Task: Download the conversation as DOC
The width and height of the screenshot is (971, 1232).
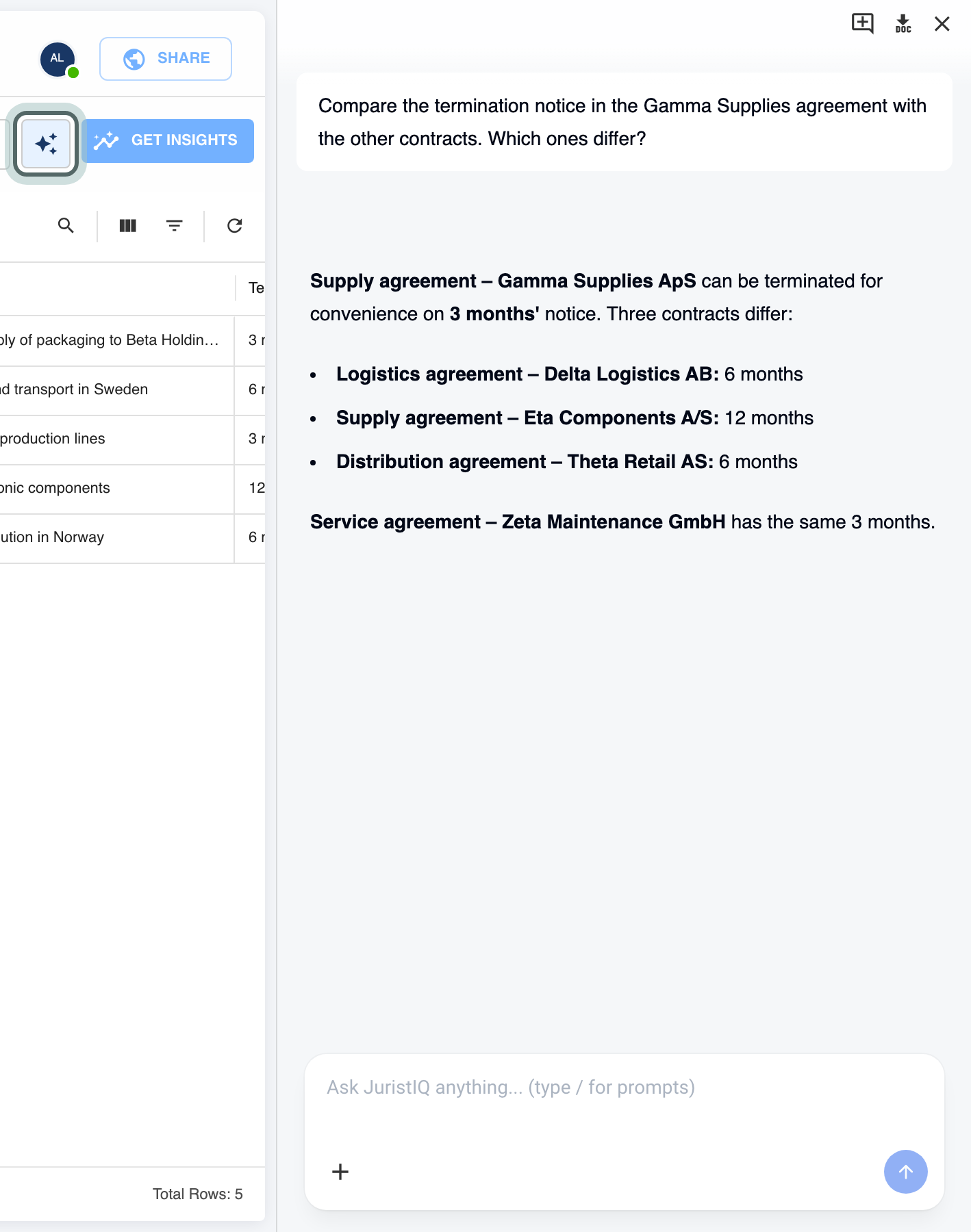Action: click(903, 24)
